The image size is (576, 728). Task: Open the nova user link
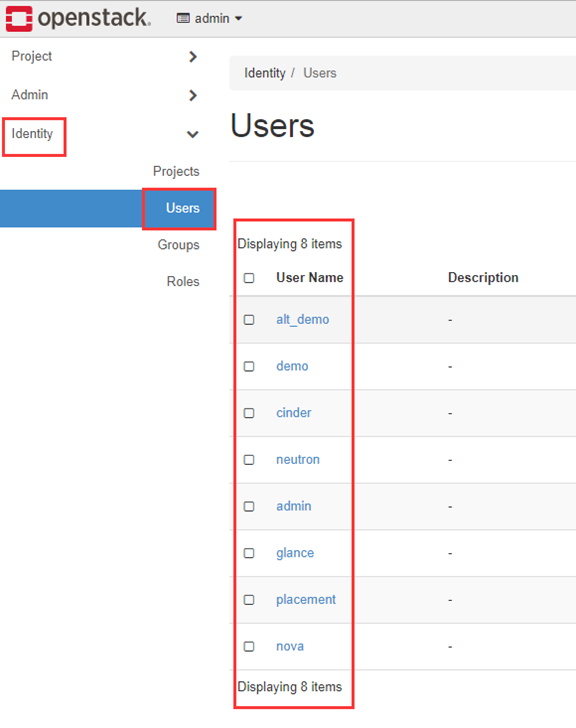click(x=290, y=646)
